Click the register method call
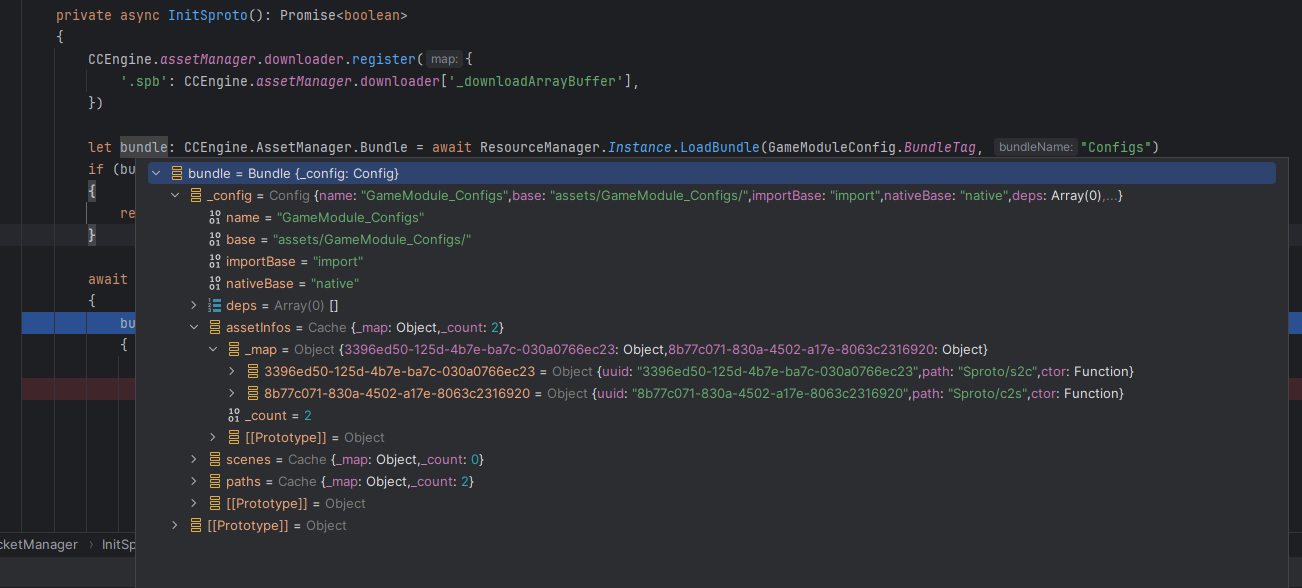The image size is (1302, 588). click(x=384, y=60)
